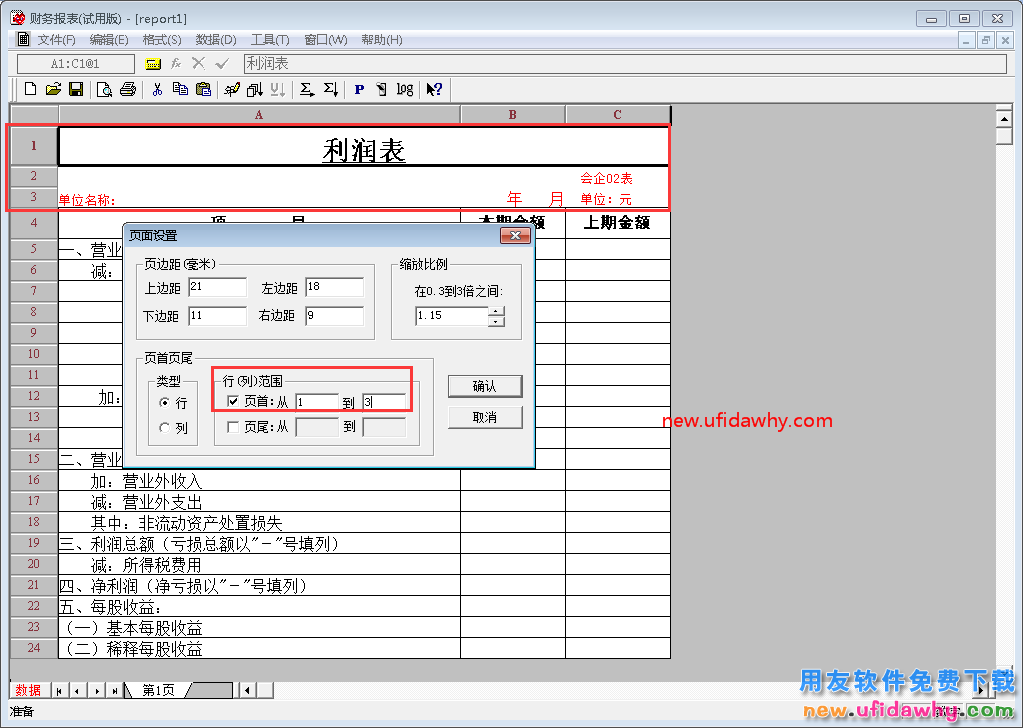
Task: Select the 列 radio button
Action: pyautogui.click(x=165, y=427)
